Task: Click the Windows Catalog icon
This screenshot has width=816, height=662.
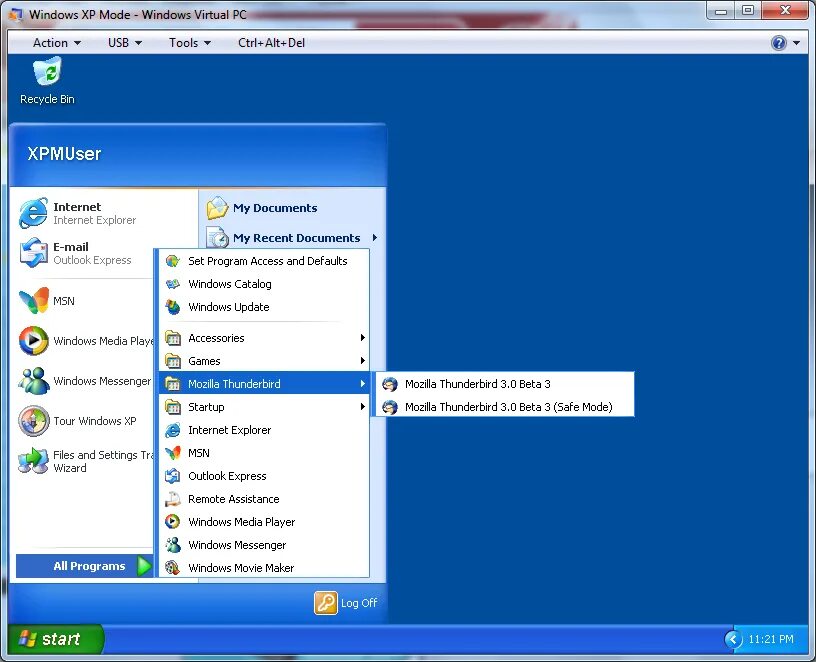Action: pyautogui.click(x=173, y=284)
